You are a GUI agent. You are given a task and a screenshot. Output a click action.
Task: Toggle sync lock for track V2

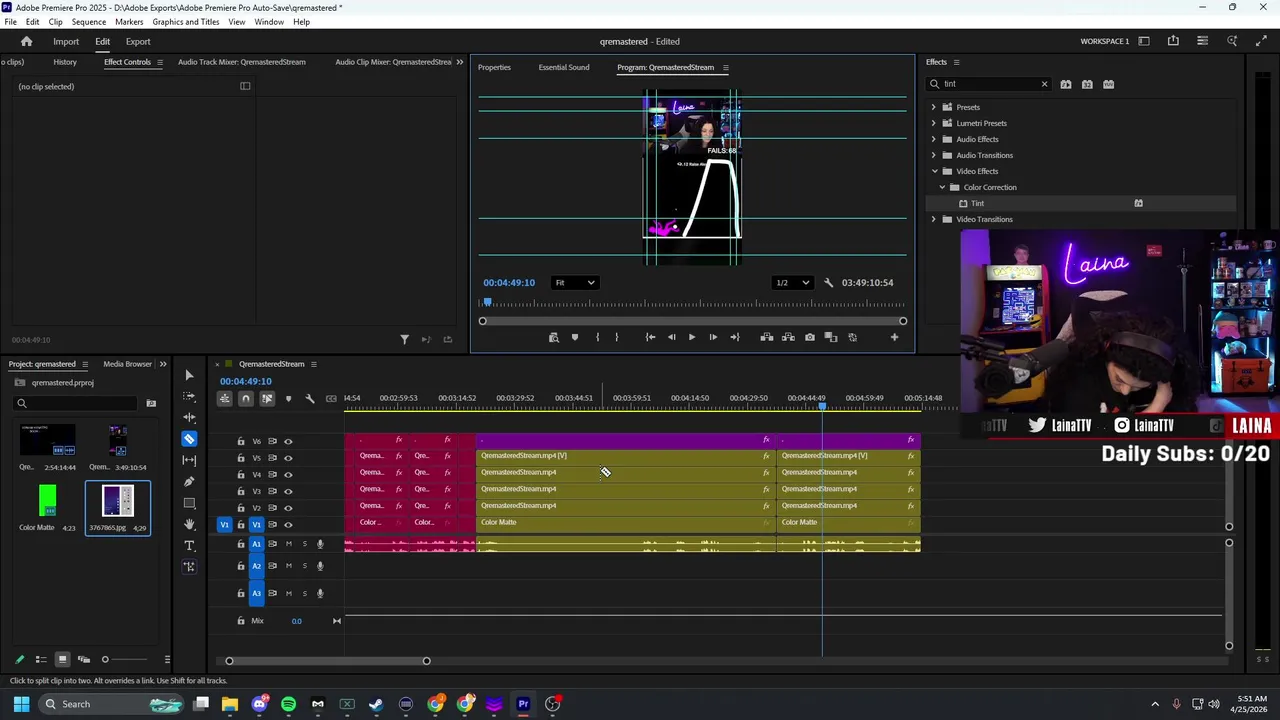[272, 508]
